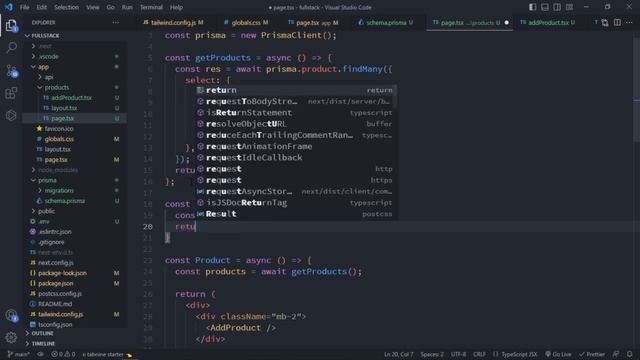Open the Accounts menu in activity bar
Screen dimensions: 640x360
tap(11, 315)
